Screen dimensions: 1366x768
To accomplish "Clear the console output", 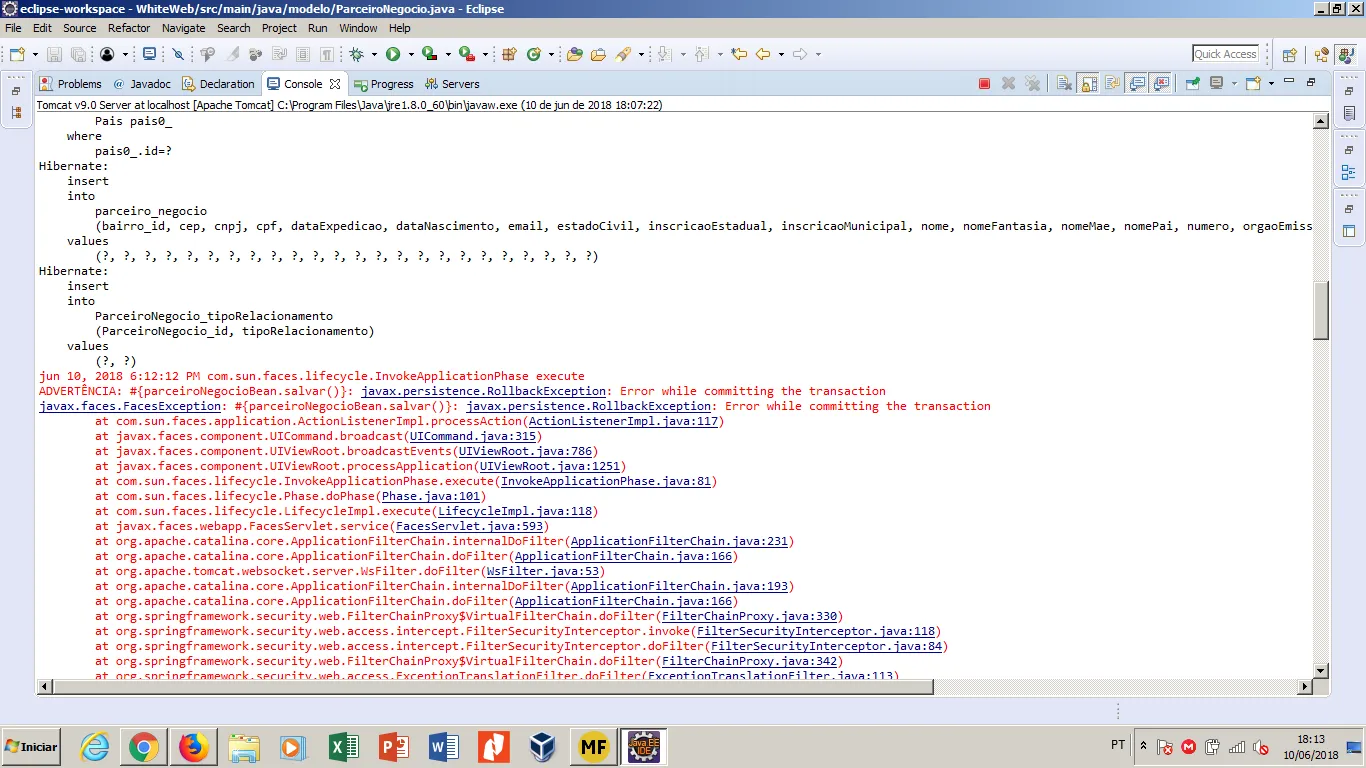I will (x=1064, y=84).
